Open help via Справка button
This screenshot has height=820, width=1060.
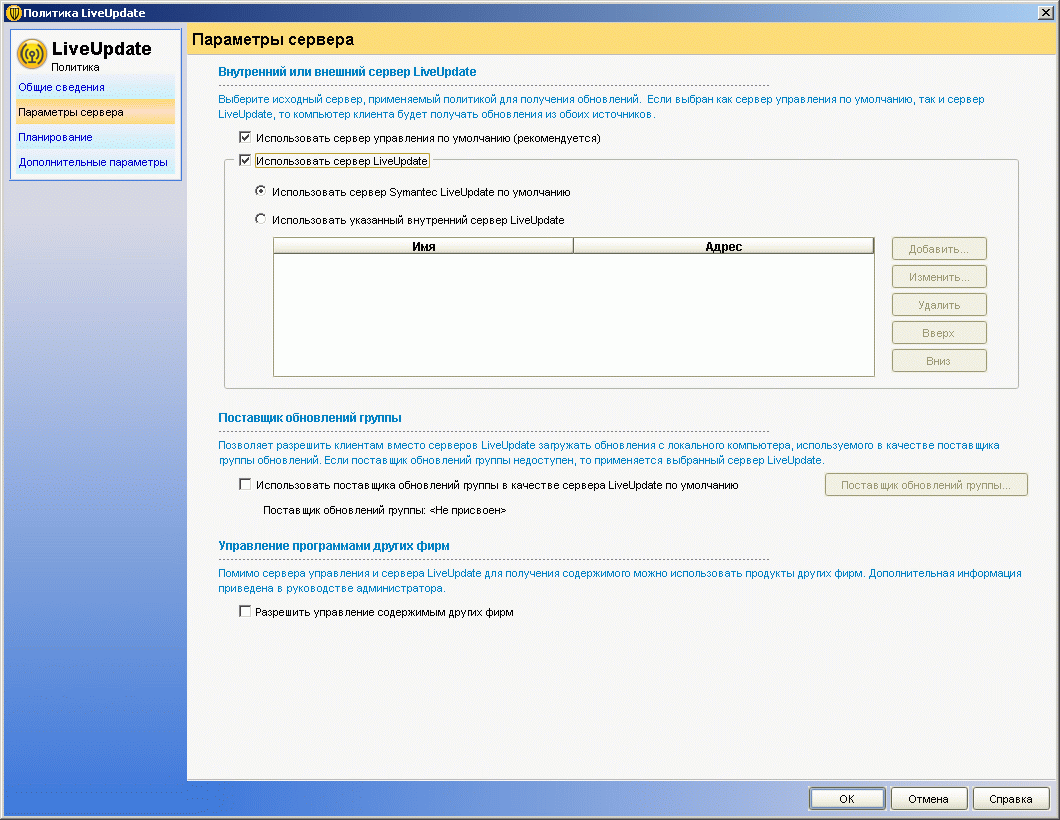click(1011, 798)
